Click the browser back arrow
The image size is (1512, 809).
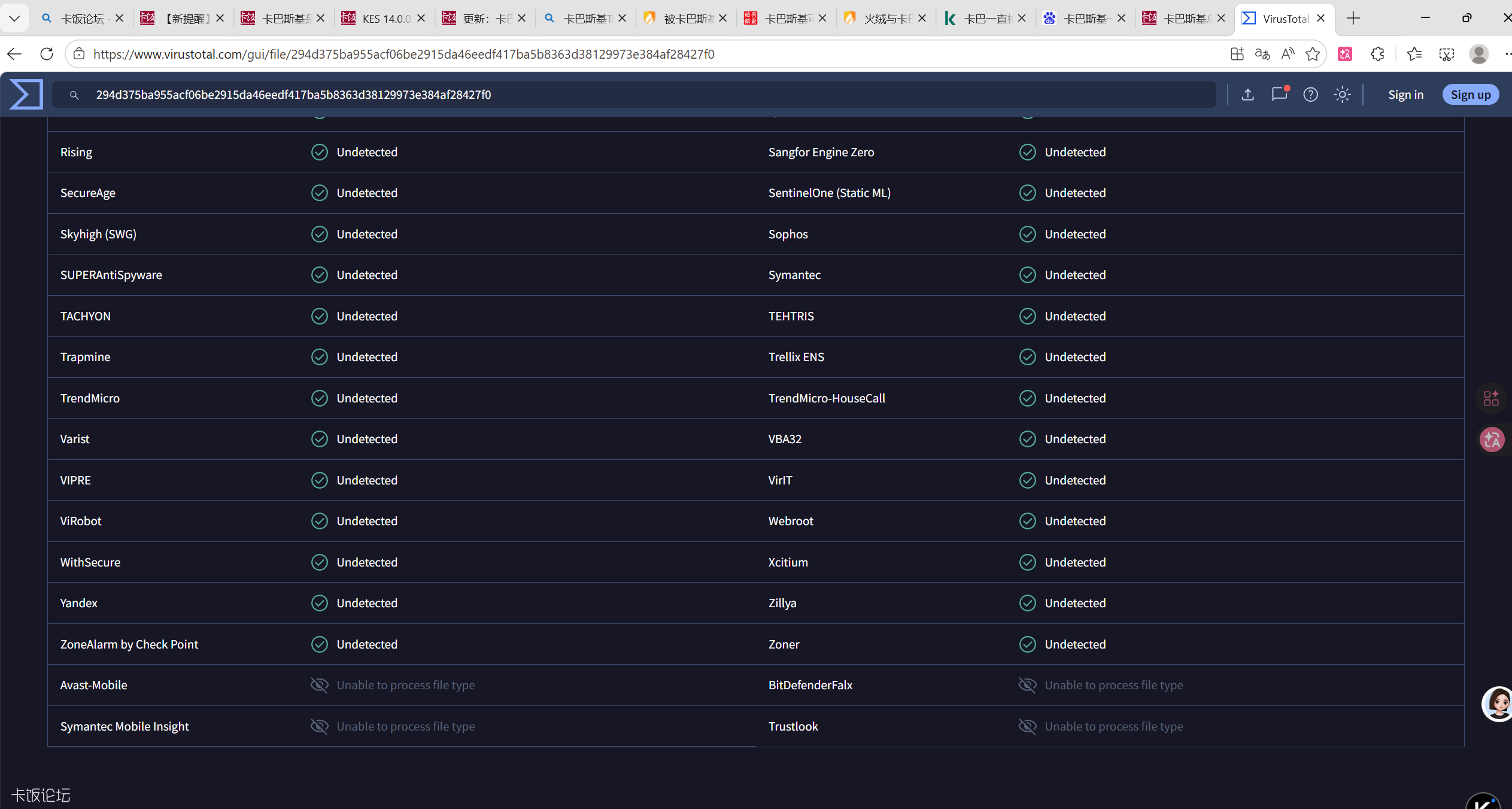15,54
